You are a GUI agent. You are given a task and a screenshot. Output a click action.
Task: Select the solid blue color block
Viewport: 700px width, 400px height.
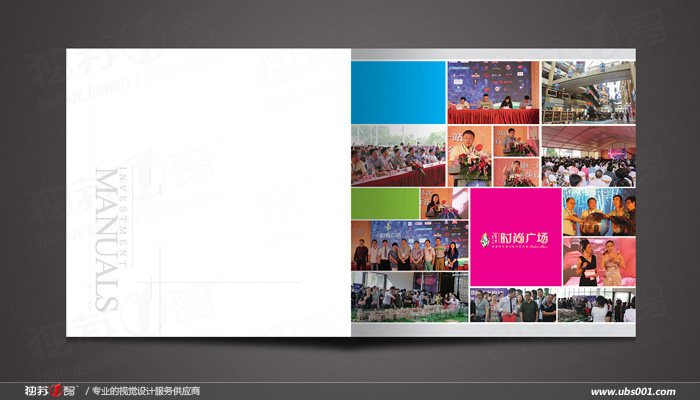398,92
